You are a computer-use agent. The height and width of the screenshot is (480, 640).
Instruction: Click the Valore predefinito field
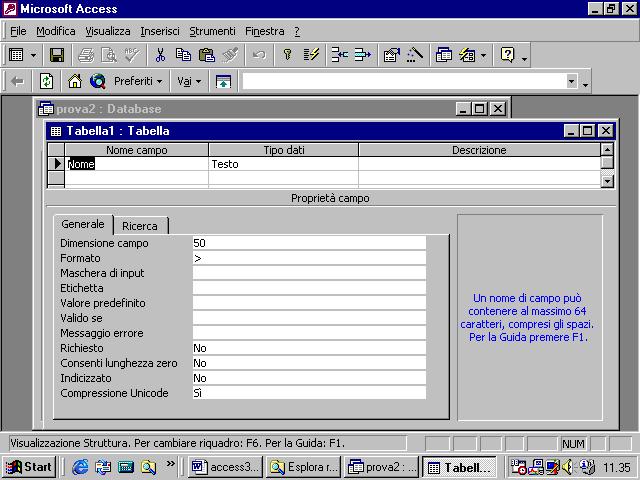(x=309, y=303)
